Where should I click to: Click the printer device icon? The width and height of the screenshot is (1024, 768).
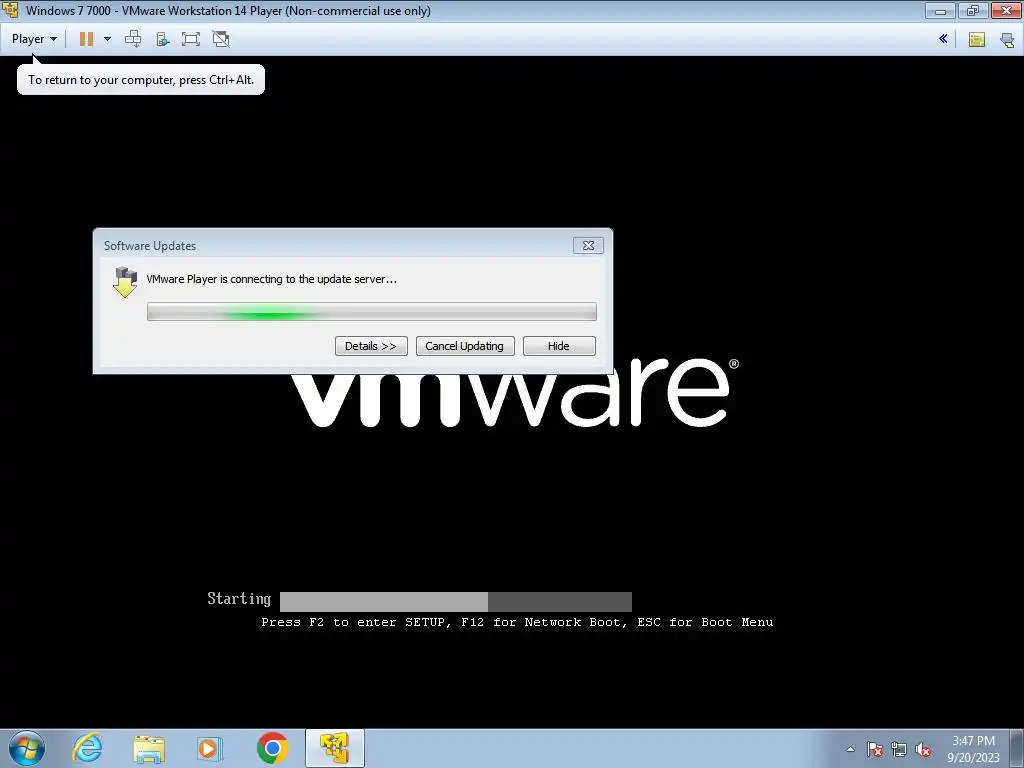[1008, 40]
